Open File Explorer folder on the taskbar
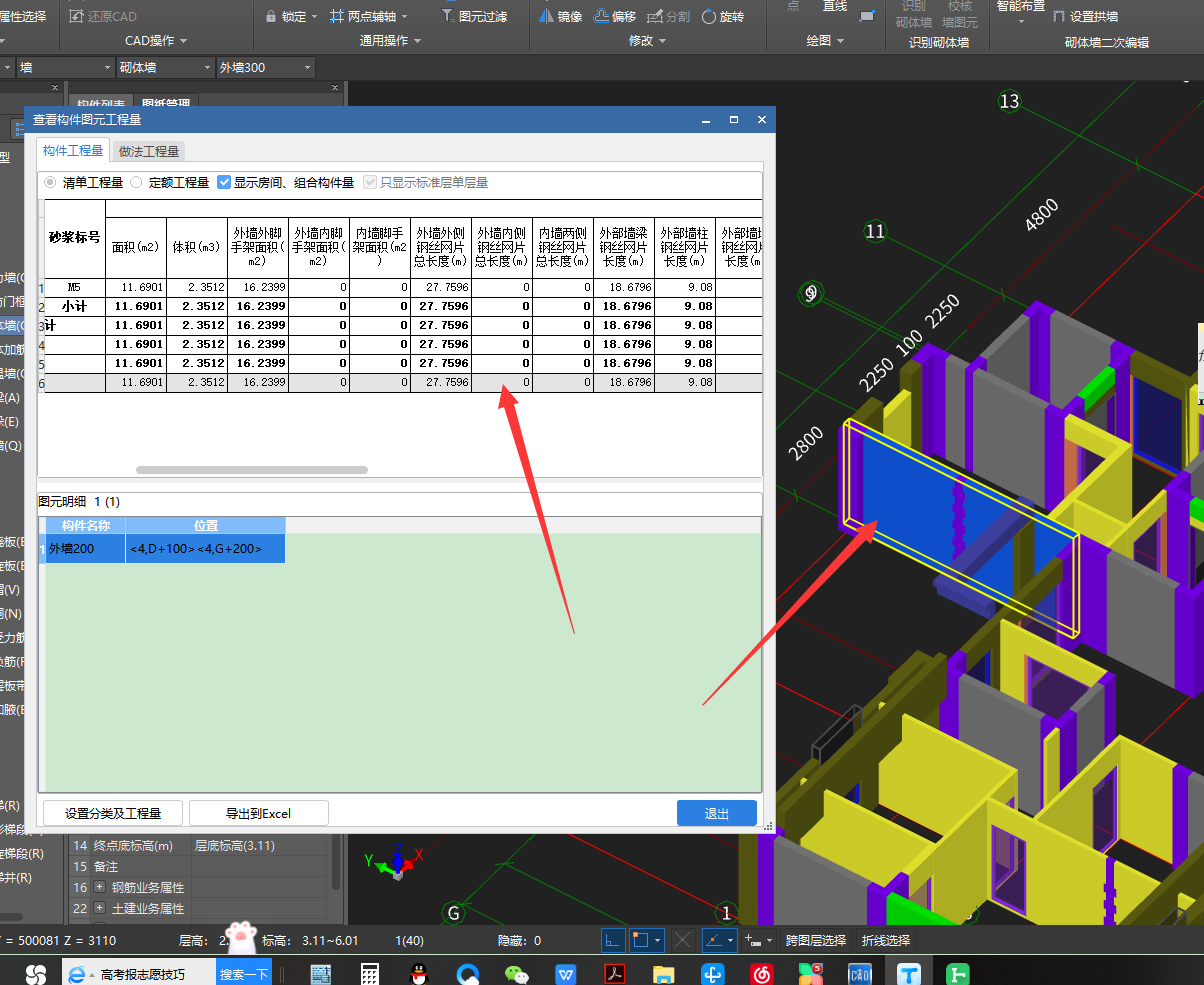 tap(664, 972)
